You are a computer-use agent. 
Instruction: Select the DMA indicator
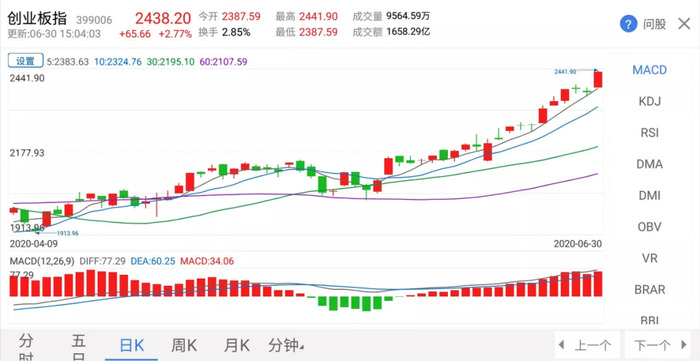(650, 164)
